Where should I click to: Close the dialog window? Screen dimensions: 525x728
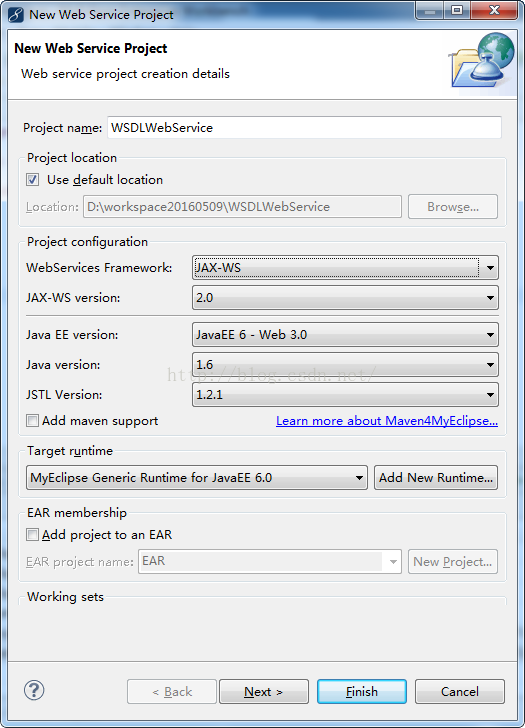click(494, 10)
